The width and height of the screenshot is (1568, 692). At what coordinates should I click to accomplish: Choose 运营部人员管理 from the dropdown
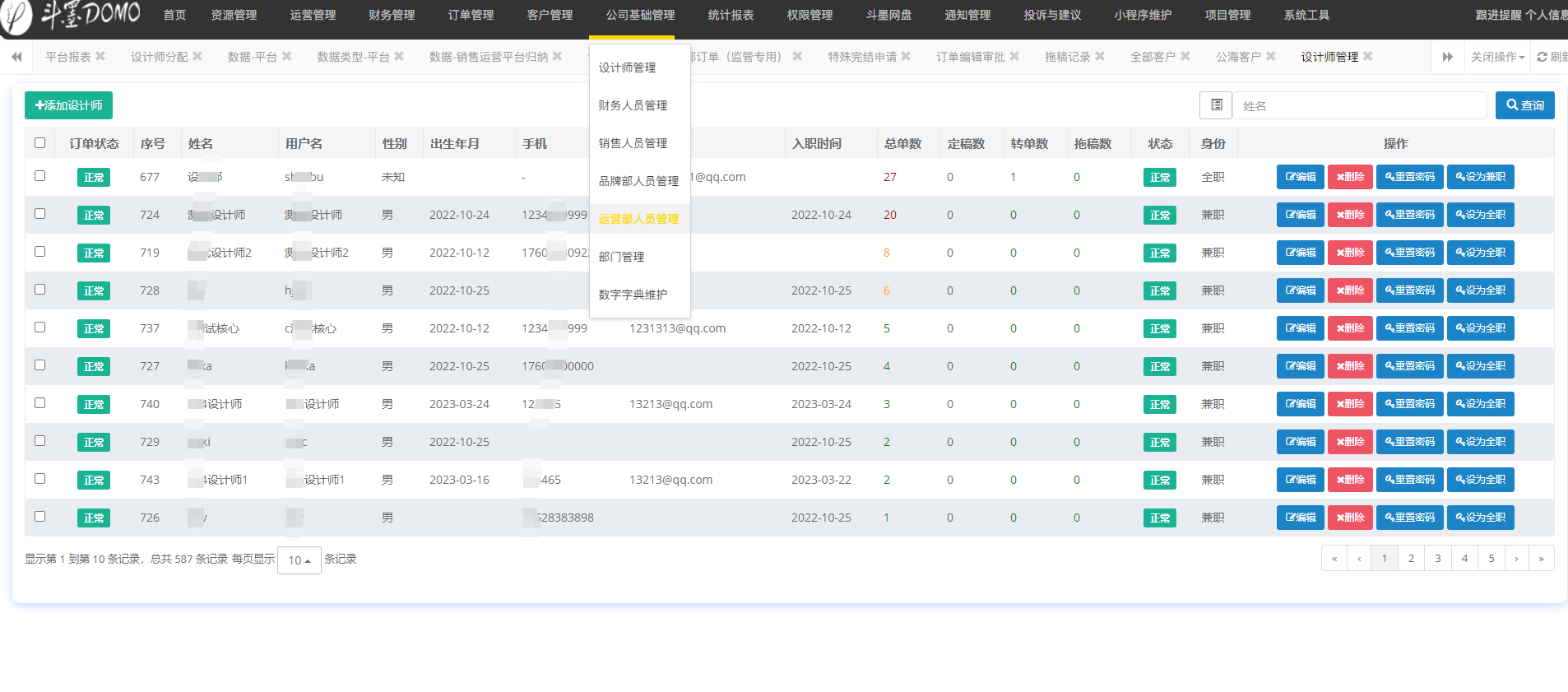click(x=638, y=219)
